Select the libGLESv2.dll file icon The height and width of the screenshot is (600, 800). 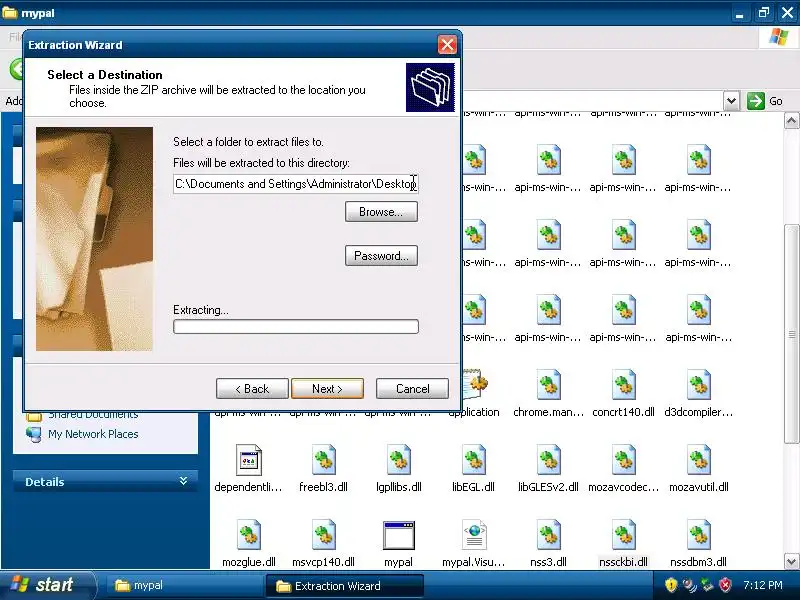tap(548, 460)
